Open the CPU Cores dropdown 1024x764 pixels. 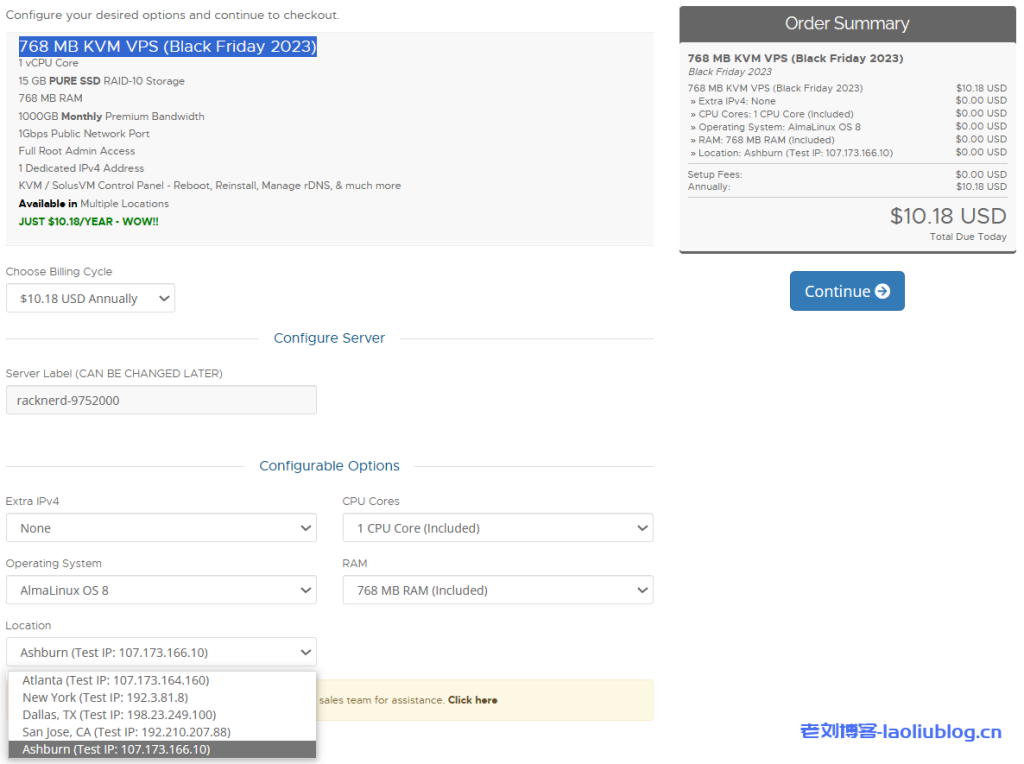[497, 528]
